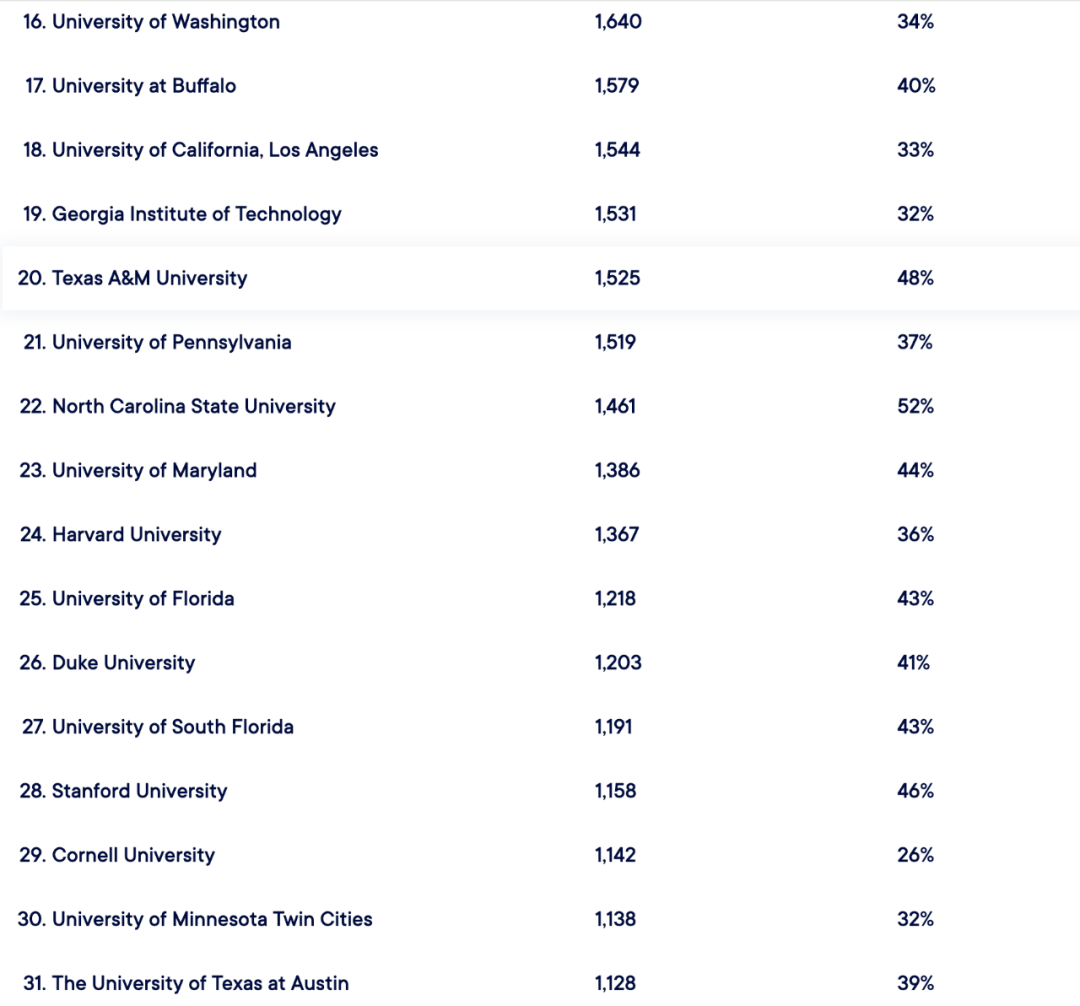Click the University at Buffalo entry
The height and width of the screenshot is (1006, 1080).
pyautogui.click(x=540, y=86)
